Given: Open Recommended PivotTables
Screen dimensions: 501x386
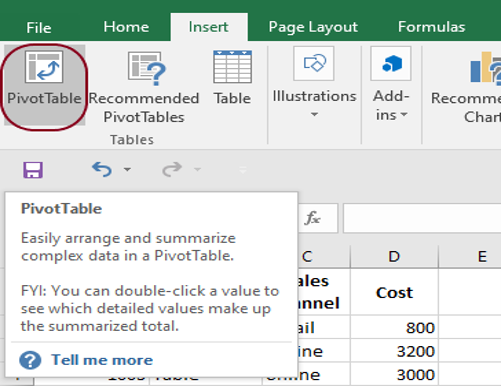Looking at the screenshot, I should tap(144, 87).
